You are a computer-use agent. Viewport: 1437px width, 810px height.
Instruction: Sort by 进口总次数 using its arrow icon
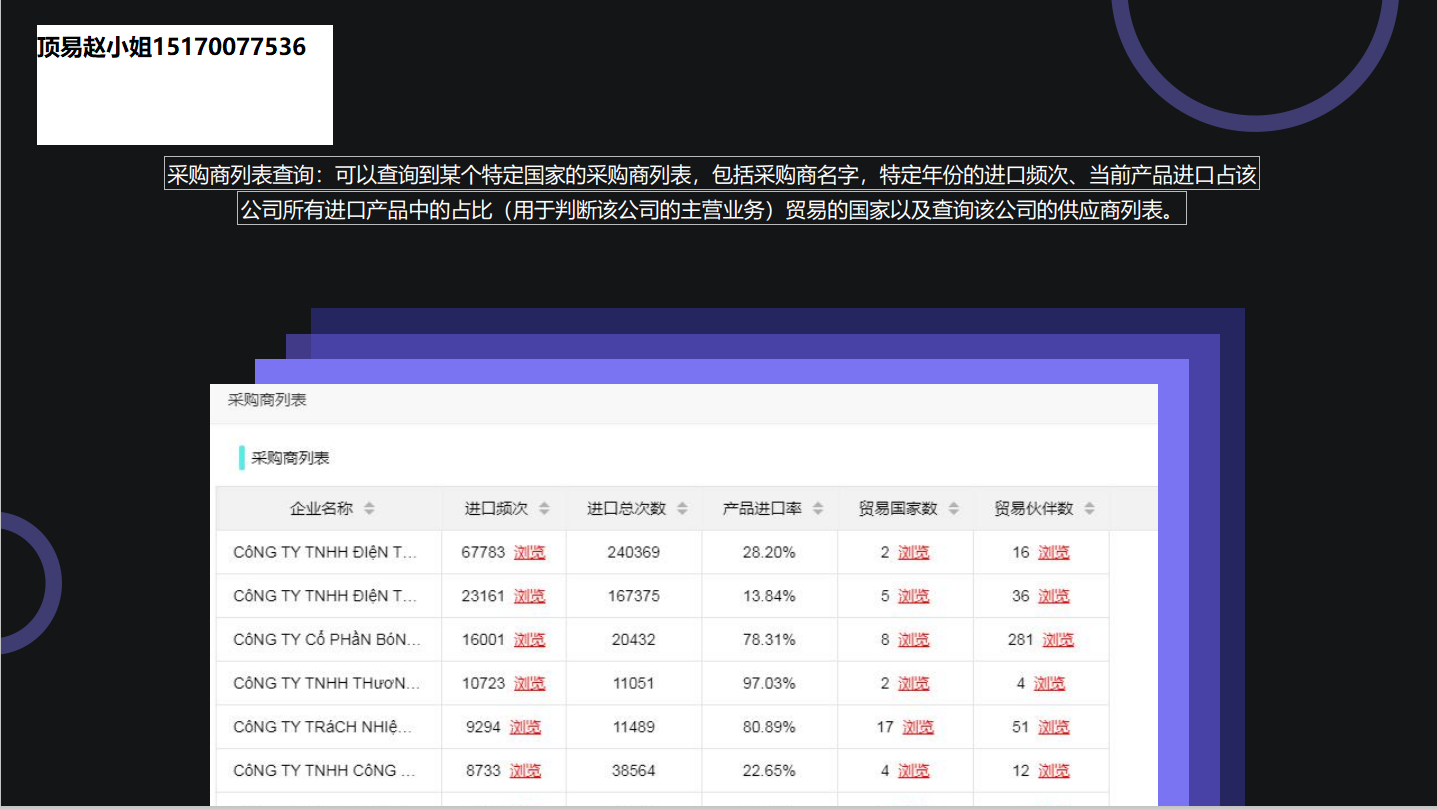coord(682,508)
